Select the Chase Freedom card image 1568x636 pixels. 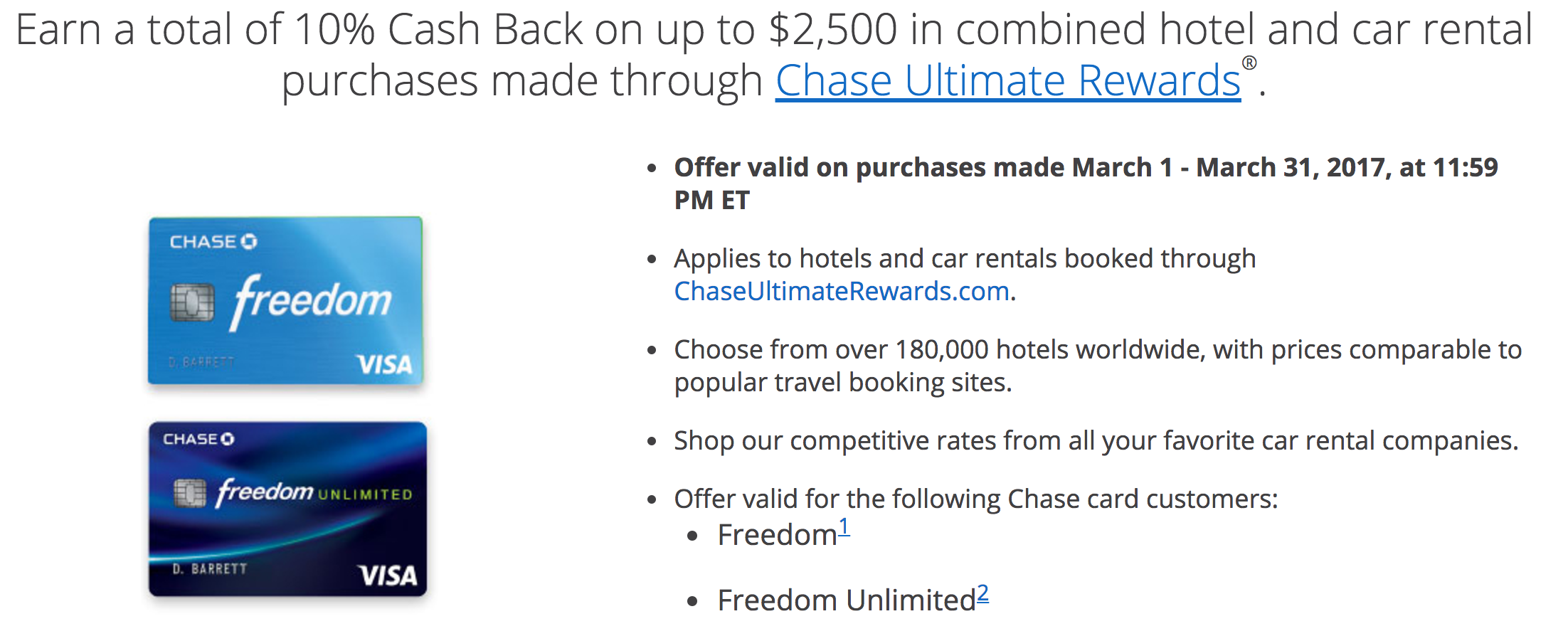tap(285, 300)
